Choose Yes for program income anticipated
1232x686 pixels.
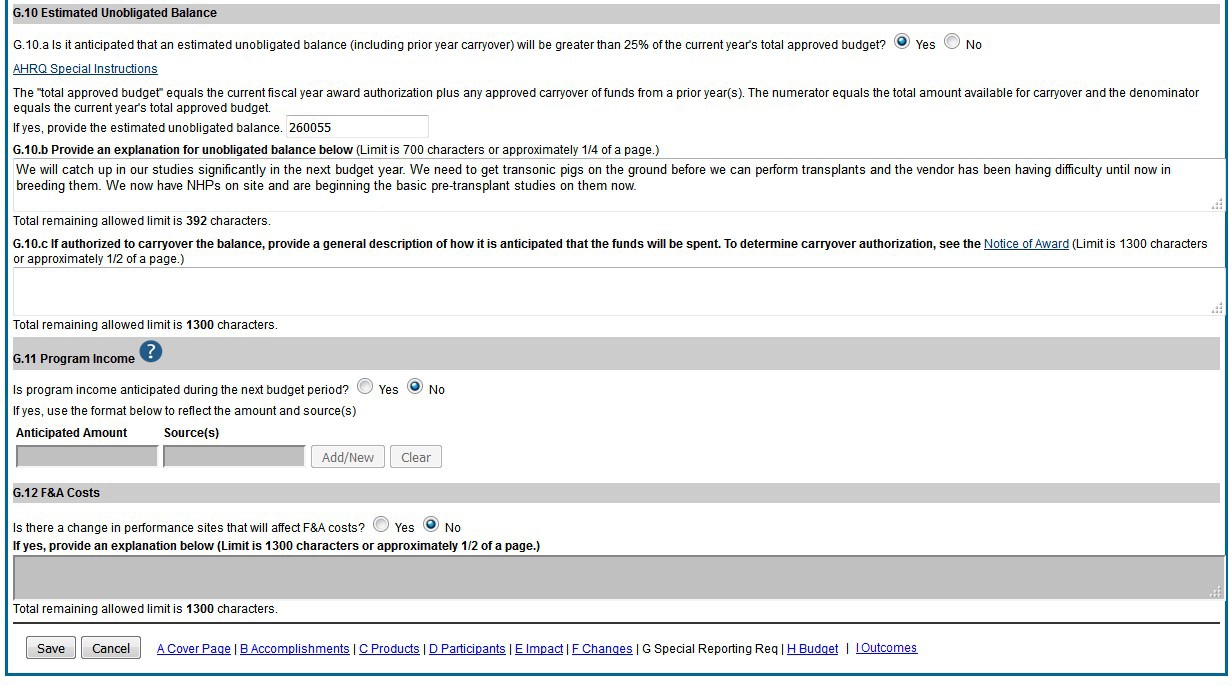point(365,387)
